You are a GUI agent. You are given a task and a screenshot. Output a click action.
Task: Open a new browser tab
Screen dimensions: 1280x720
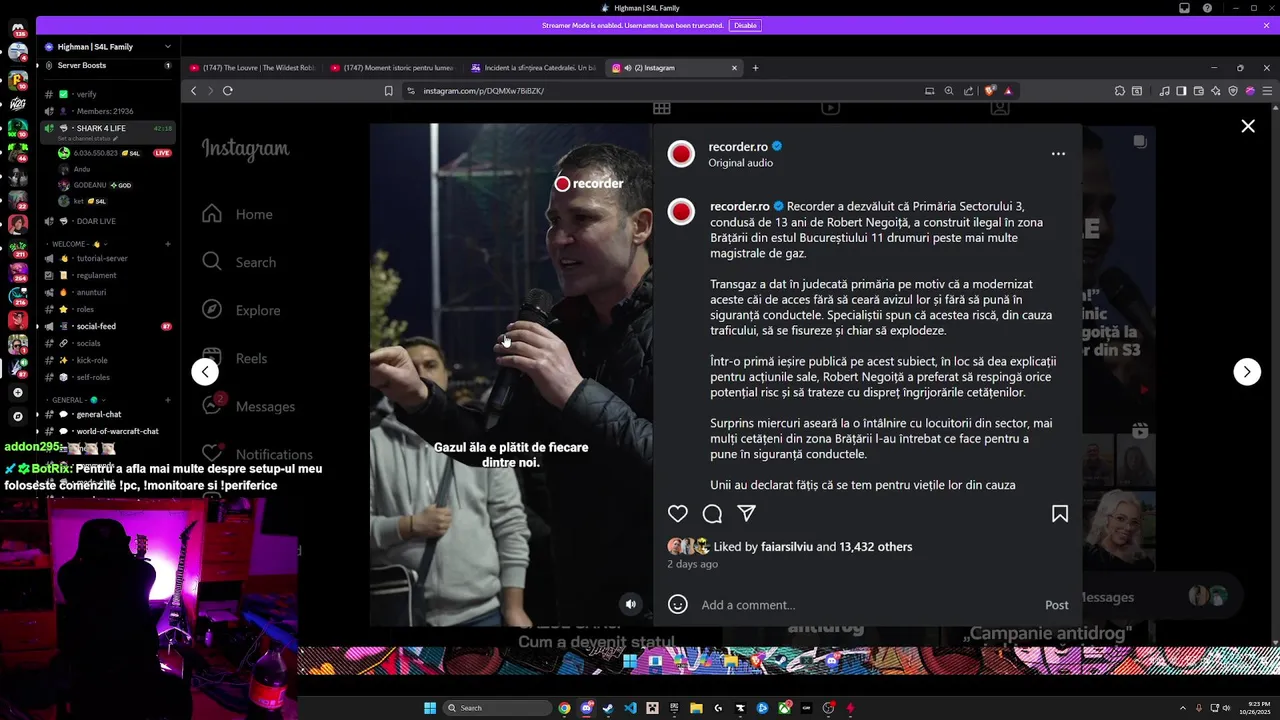pyautogui.click(x=755, y=68)
